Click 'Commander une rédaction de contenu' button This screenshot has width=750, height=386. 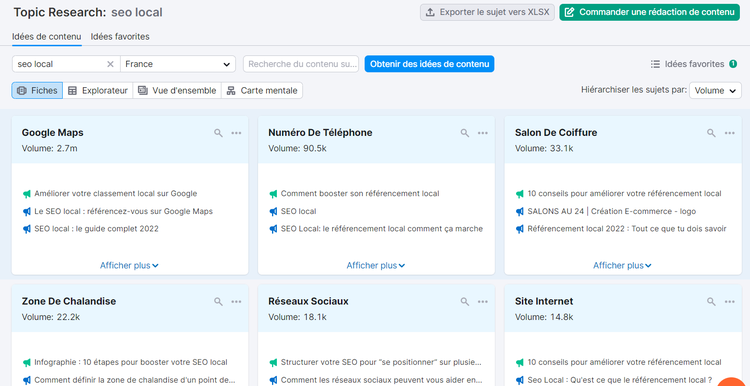click(650, 12)
